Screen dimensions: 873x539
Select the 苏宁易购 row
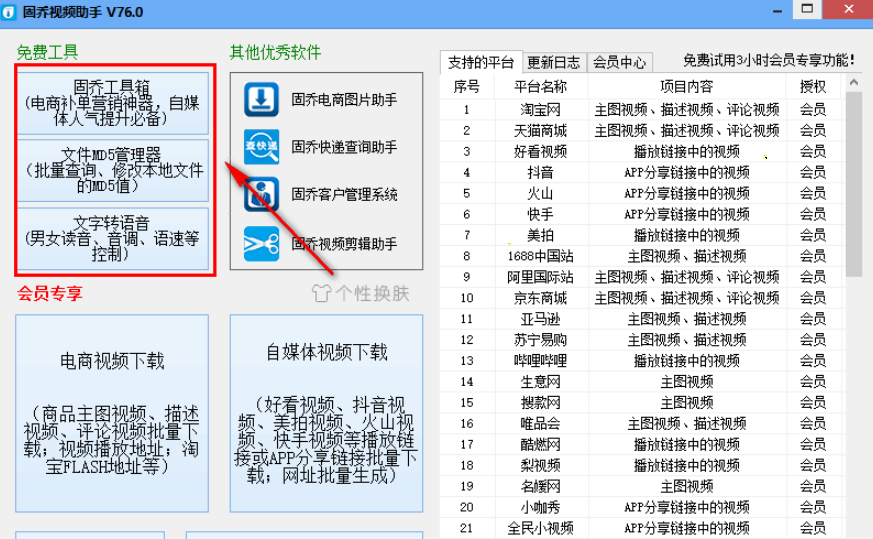[x=642, y=340]
